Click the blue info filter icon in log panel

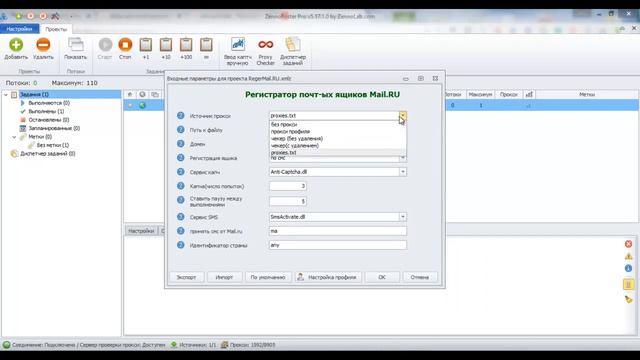(629, 268)
